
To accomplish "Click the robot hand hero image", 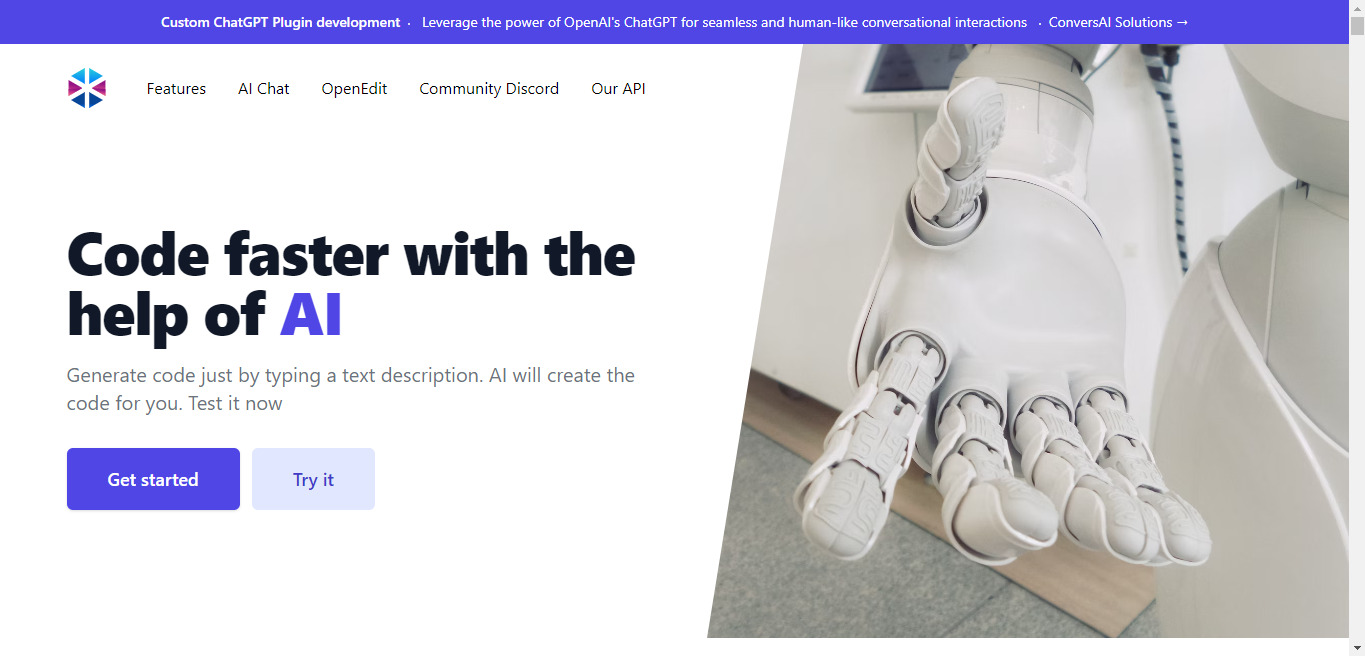I will pyautogui.click(x=1028, y=341).
